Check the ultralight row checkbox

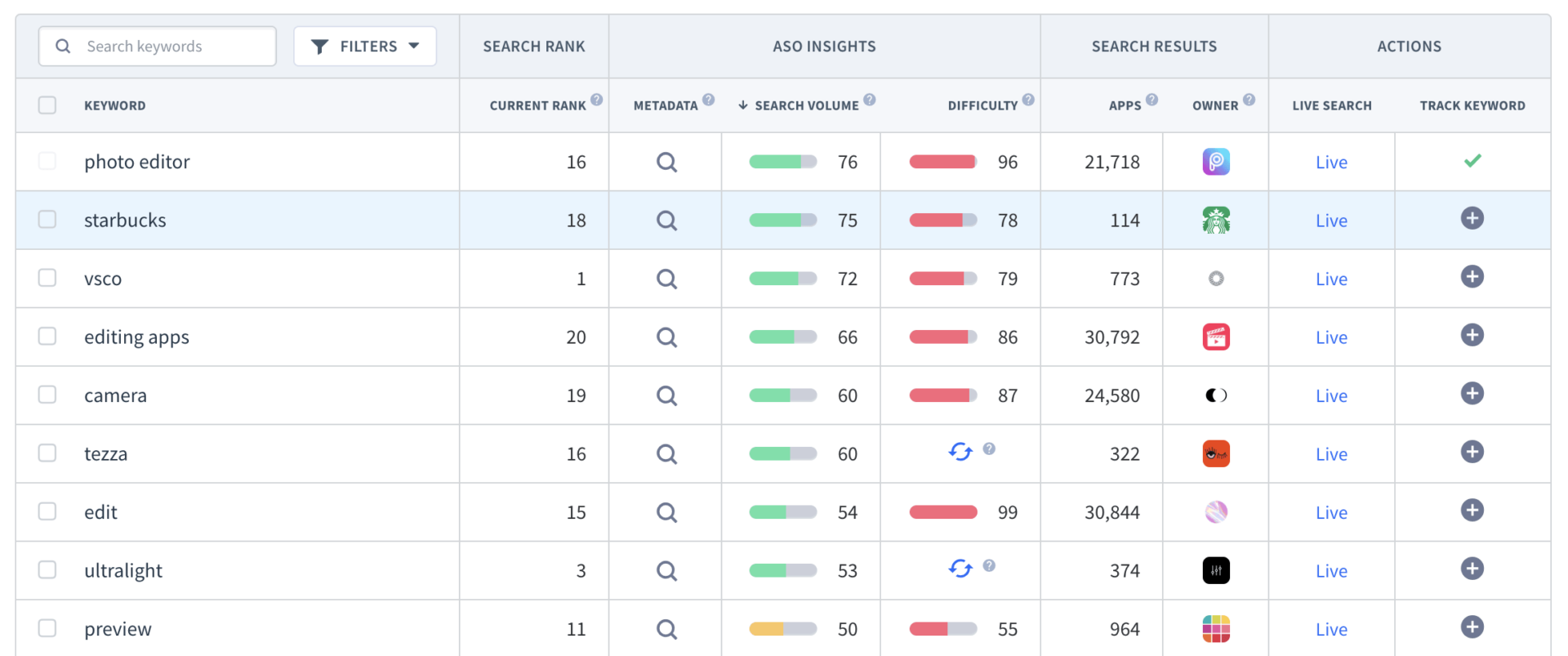point(47,569)
